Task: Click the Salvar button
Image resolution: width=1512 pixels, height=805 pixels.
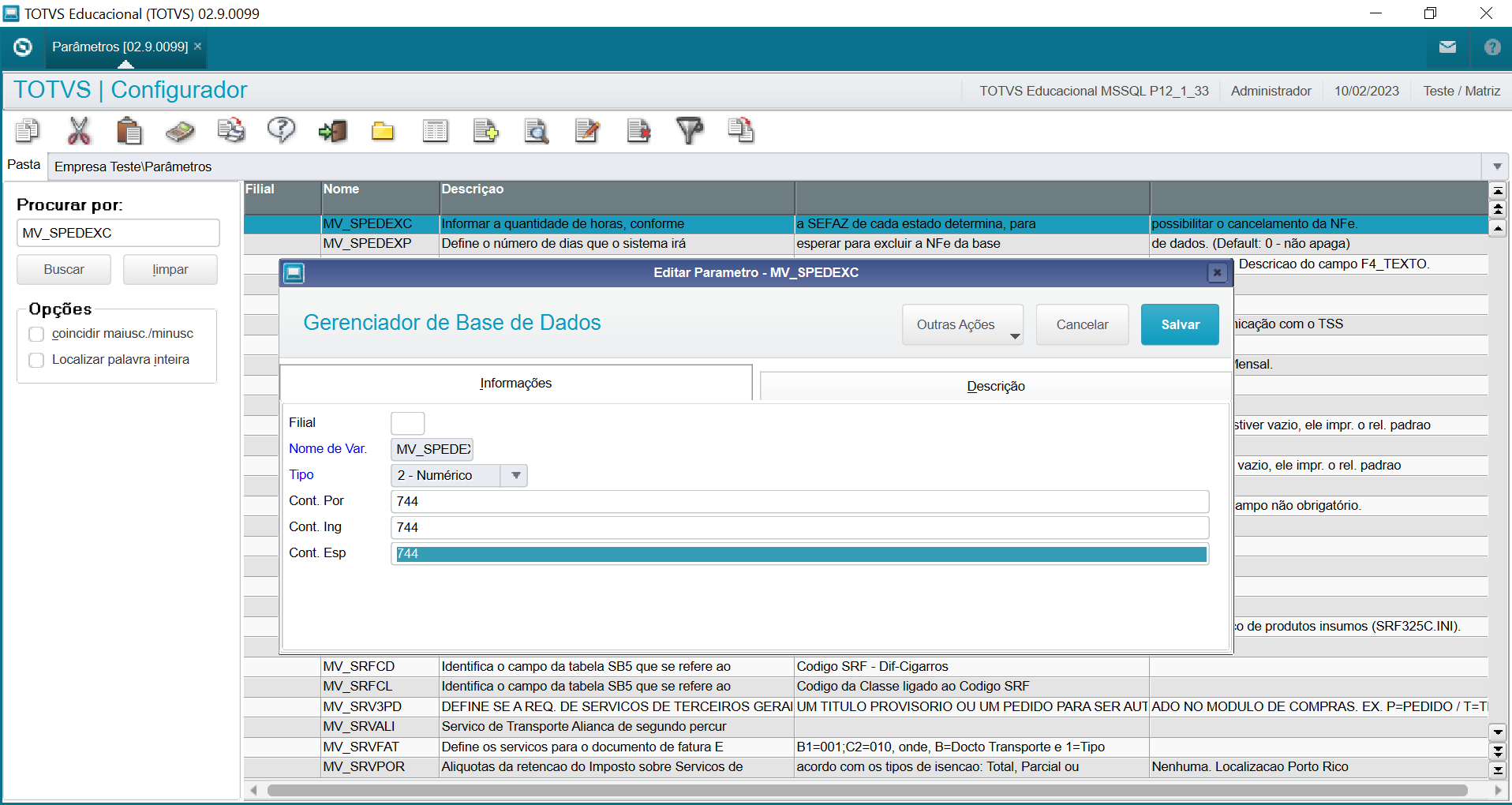Action: 1180,324
